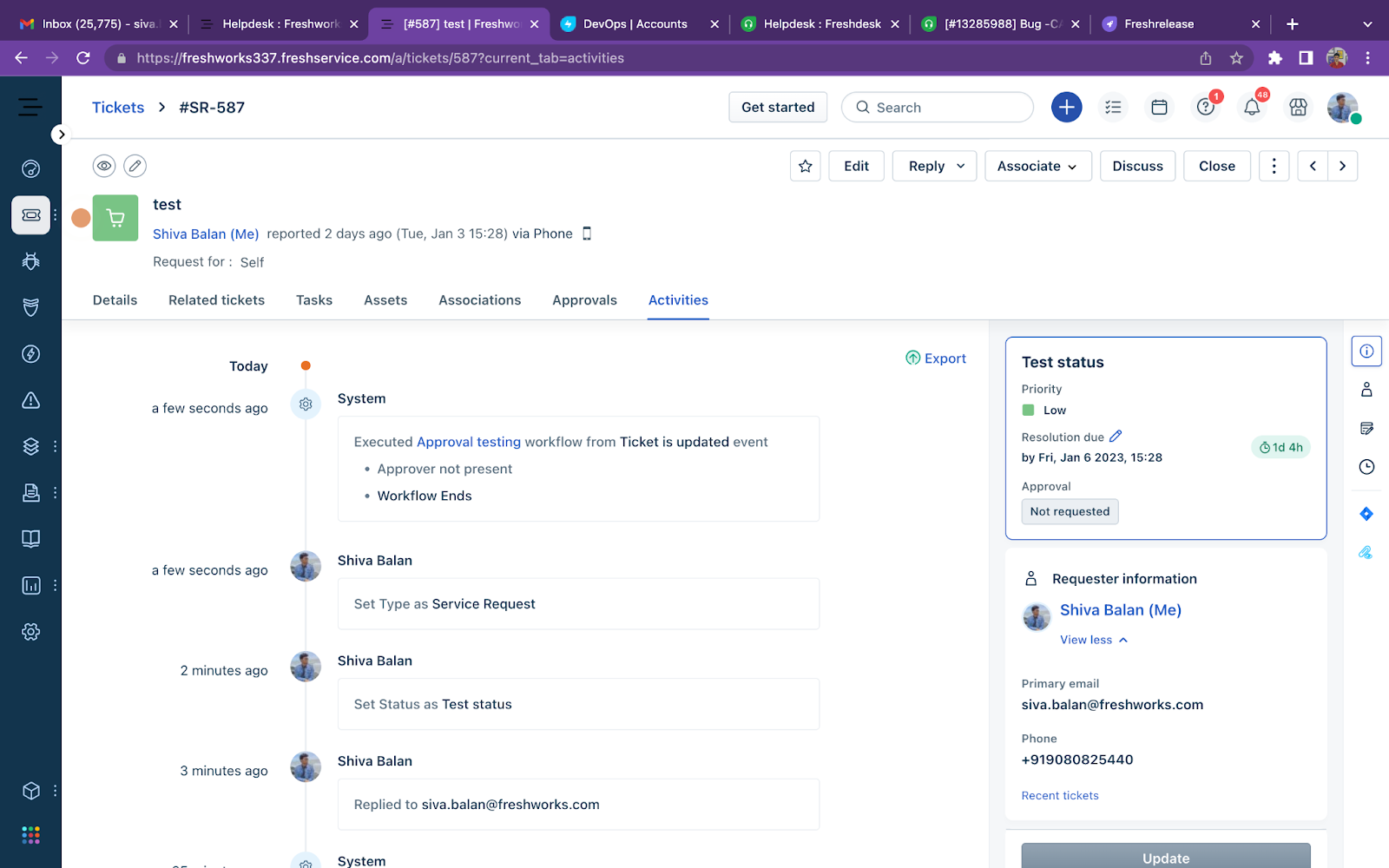Open the shield icon in sidebar
Screen dimensions: 1389x868
coord(30,307)
